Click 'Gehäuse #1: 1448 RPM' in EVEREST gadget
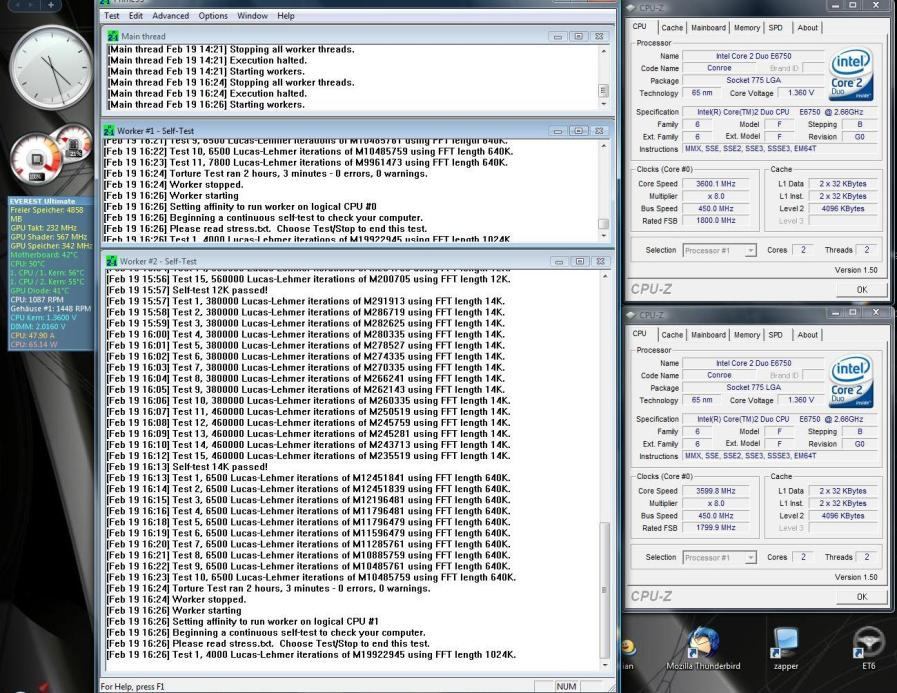897x693 pixels. (x=50, y=308)
